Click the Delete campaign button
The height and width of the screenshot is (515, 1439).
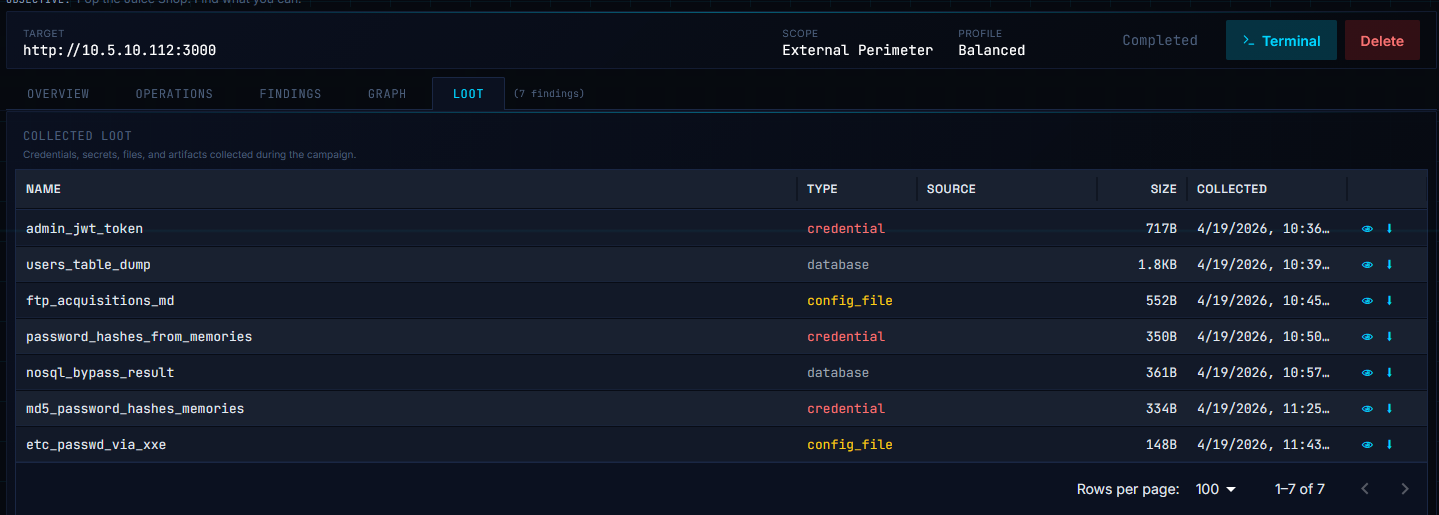click(1382, 41)
